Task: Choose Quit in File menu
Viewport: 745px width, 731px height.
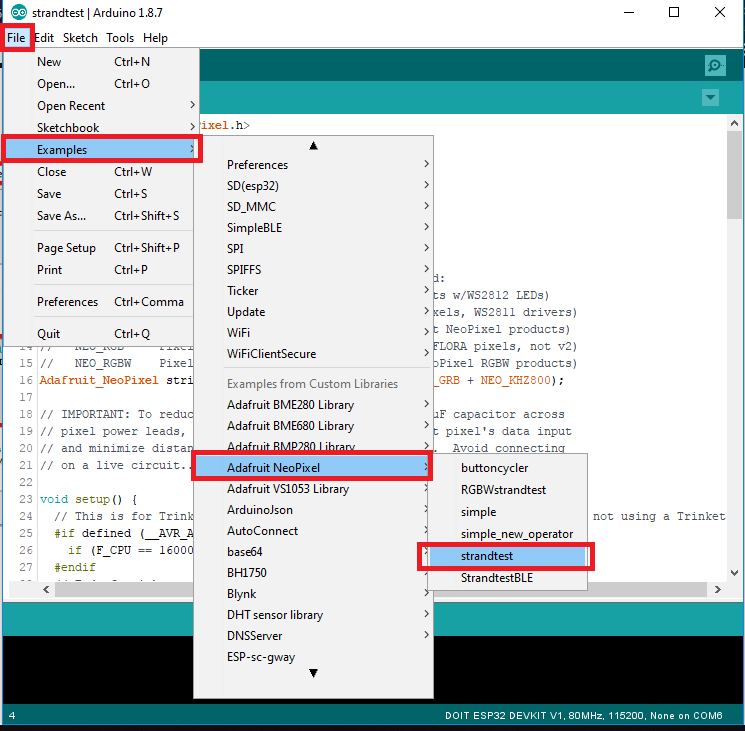Action: point(98,333)
